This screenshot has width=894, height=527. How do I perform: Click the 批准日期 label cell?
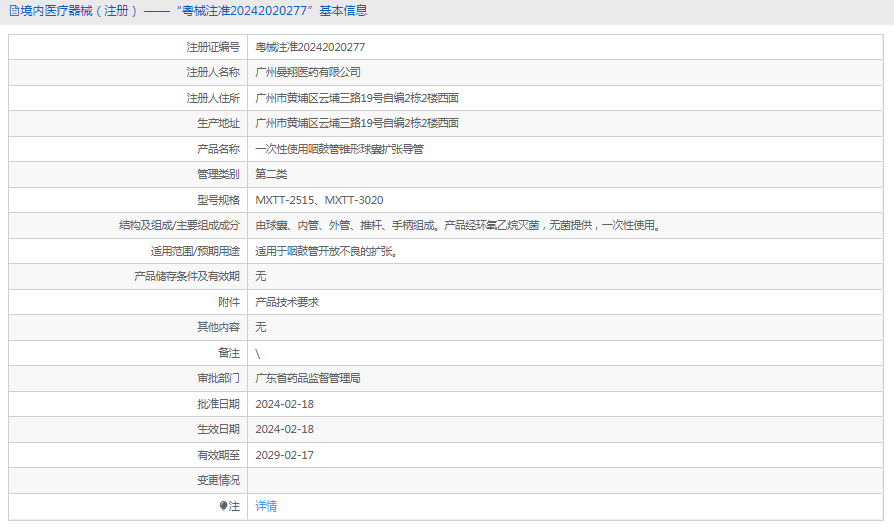click(x=128, y=404)
